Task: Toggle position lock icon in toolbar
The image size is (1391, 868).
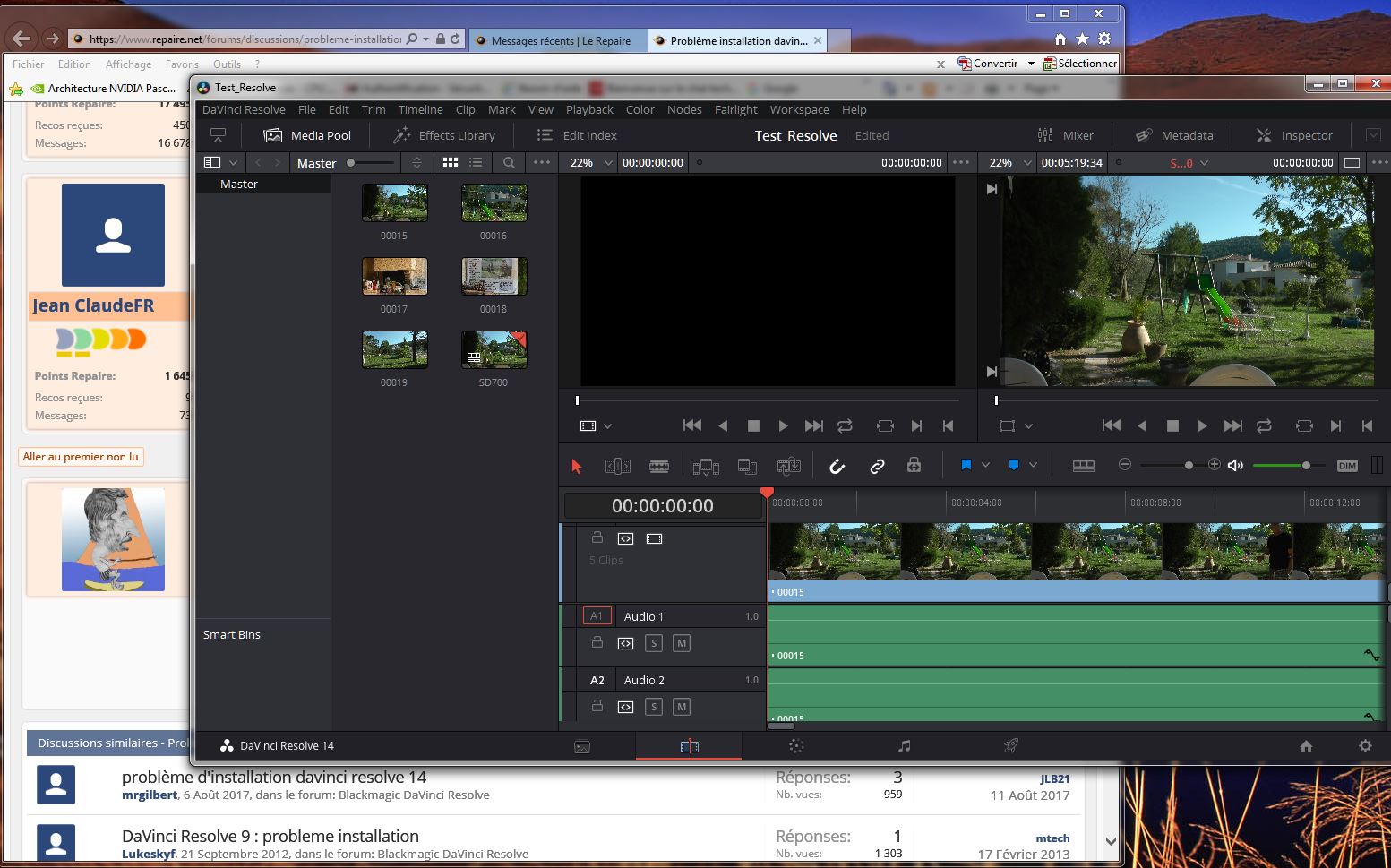Action: point(914,465)
